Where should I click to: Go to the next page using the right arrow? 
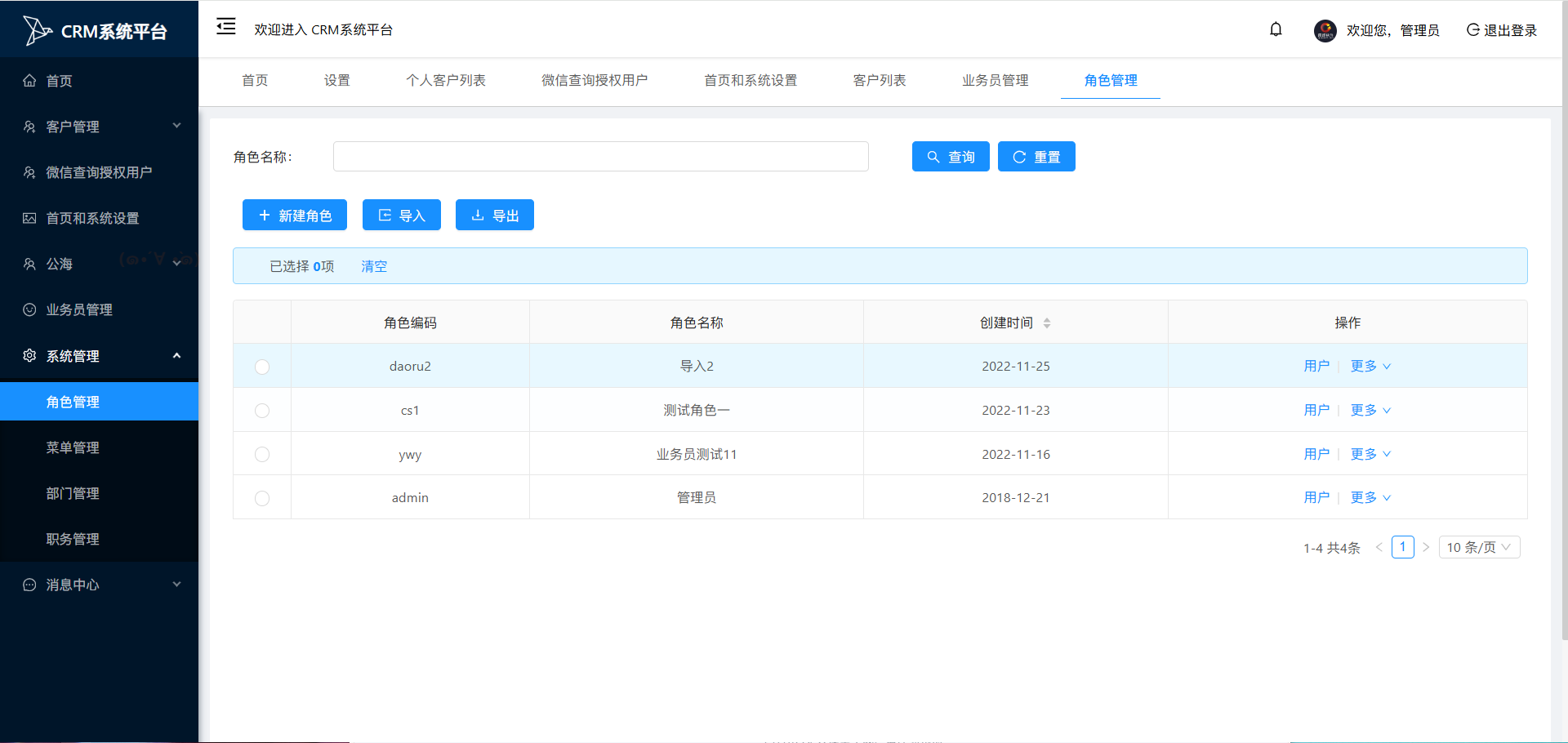pyautogui.click(x=1426, y=547)
